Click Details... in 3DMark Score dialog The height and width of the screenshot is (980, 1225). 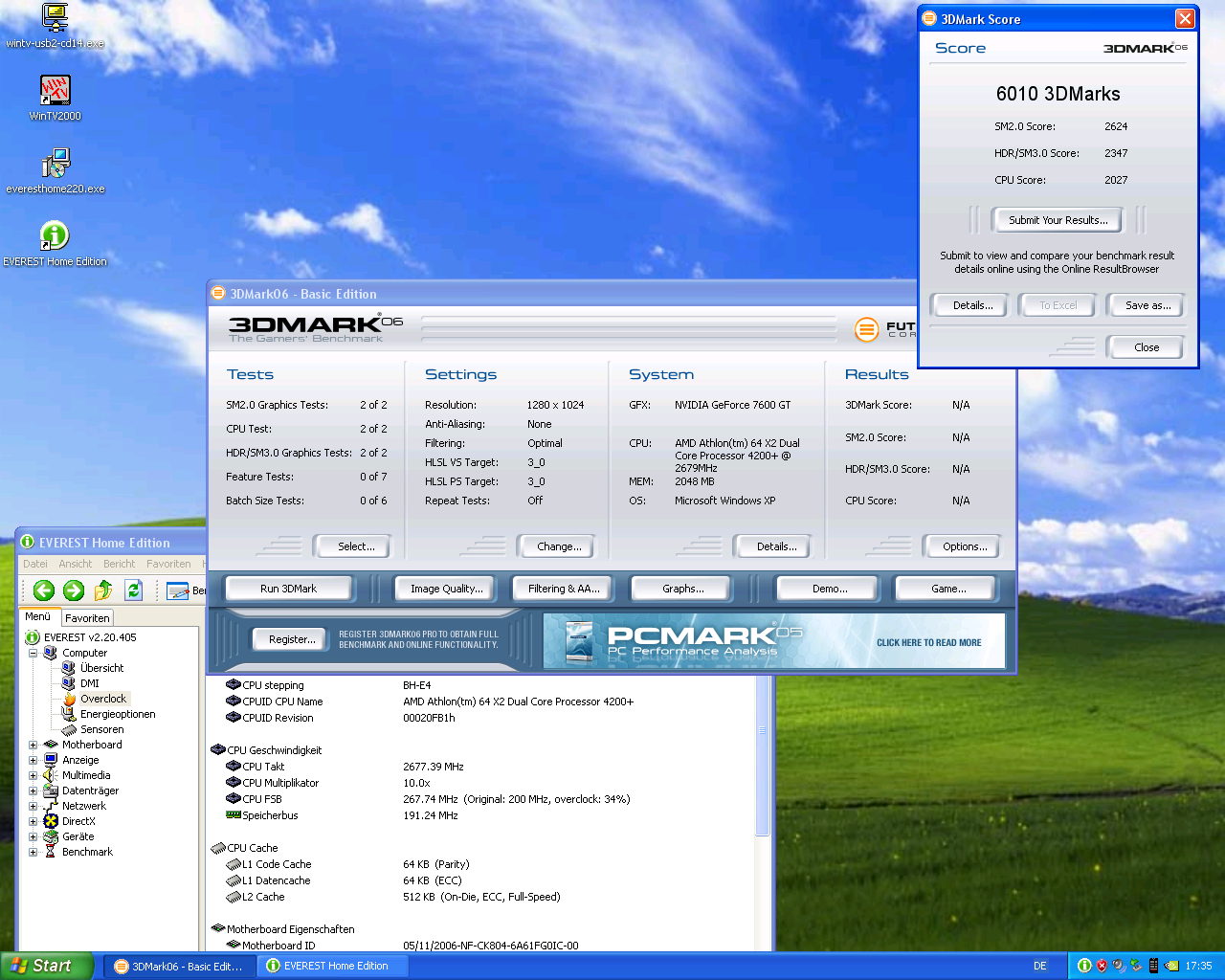(x=972, y=305)
